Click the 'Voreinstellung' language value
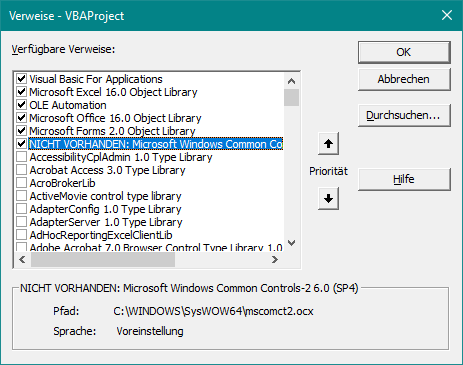The width and height of the screenshot is (463, 365). point(150,331)
